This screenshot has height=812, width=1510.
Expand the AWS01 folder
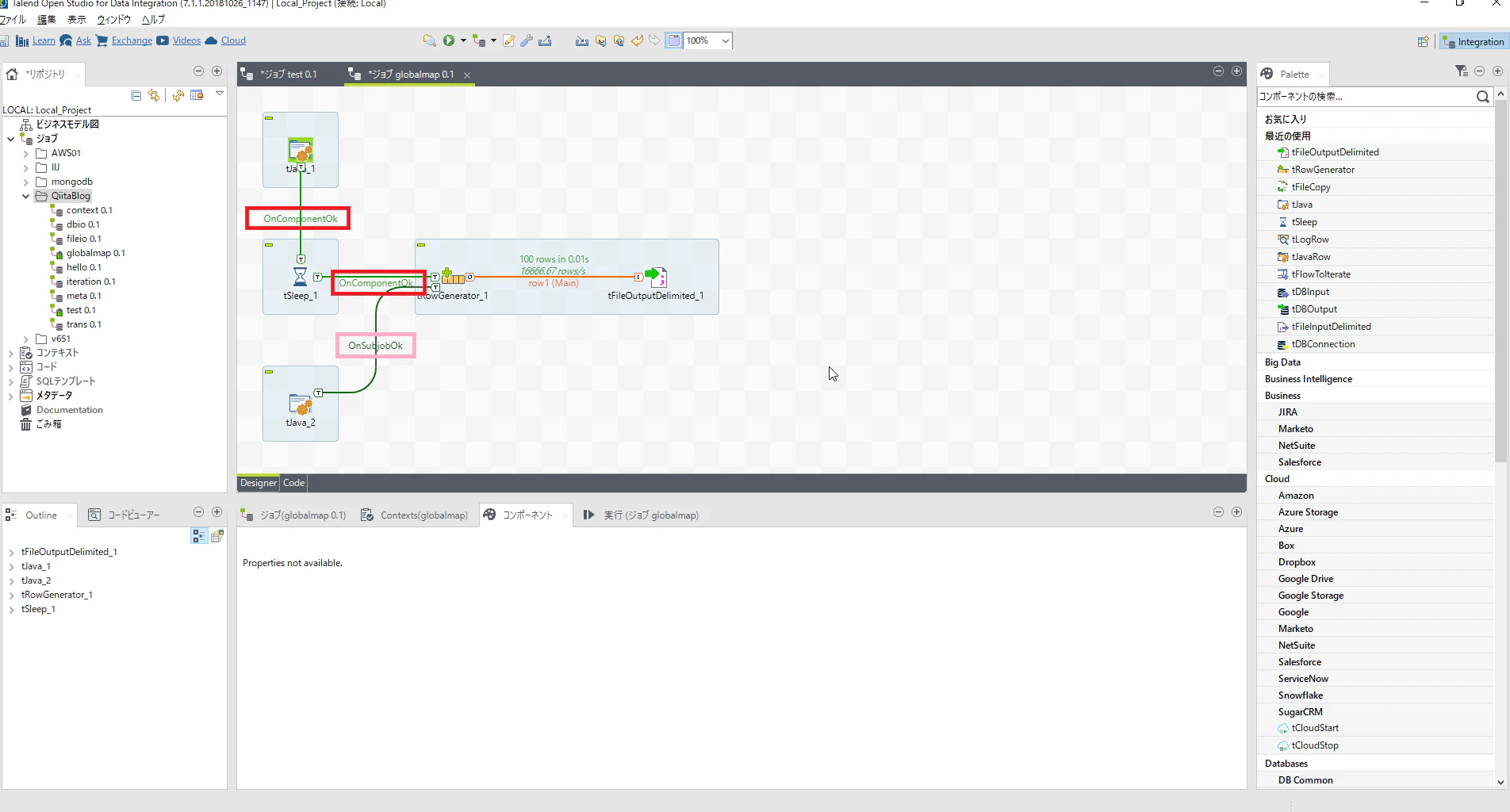[25, 153]
